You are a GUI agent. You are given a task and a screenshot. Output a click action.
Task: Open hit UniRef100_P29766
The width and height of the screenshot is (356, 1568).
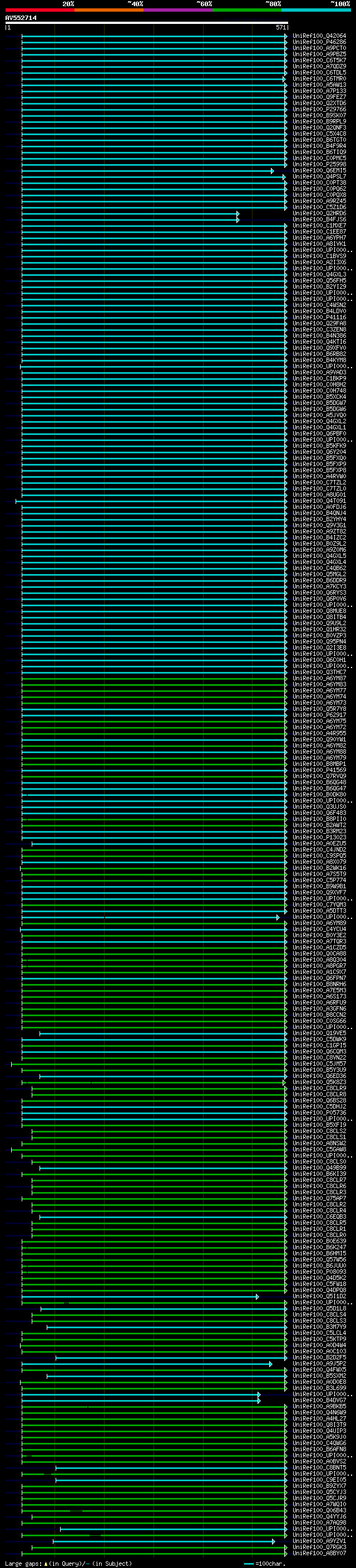pos(319,110)
